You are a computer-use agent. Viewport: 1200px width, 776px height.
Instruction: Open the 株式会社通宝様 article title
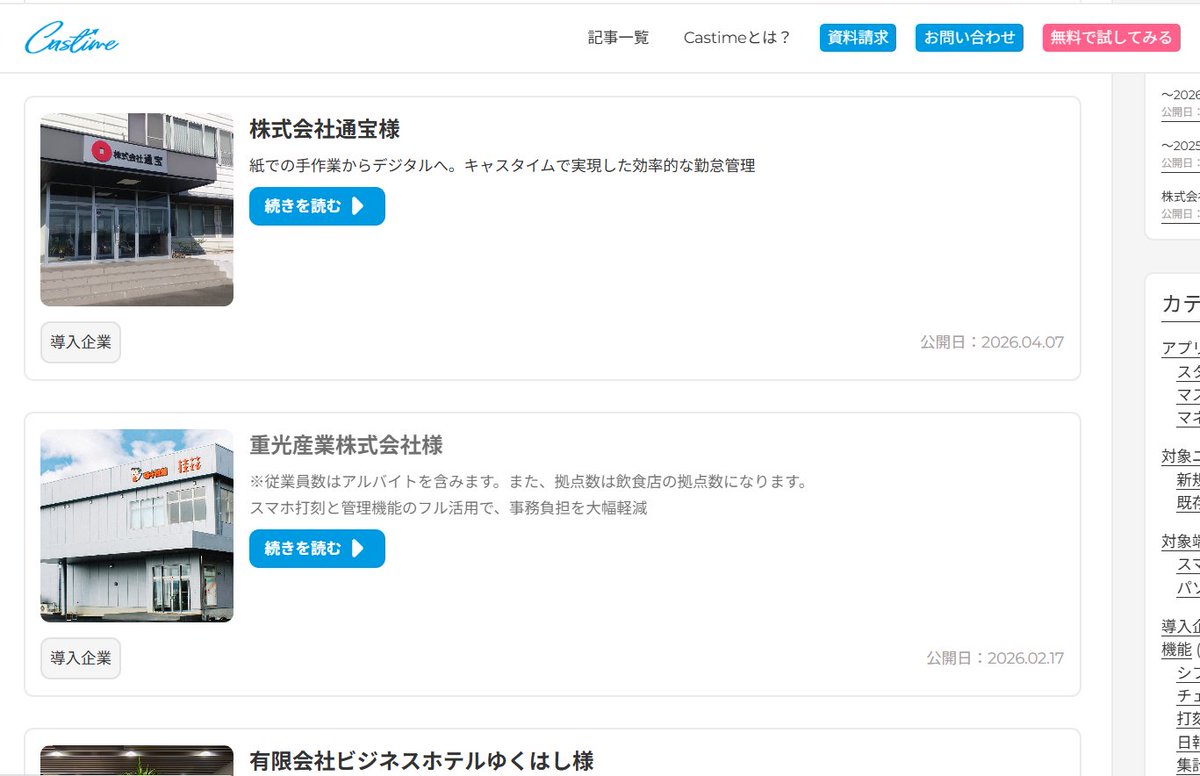point(325,129)
